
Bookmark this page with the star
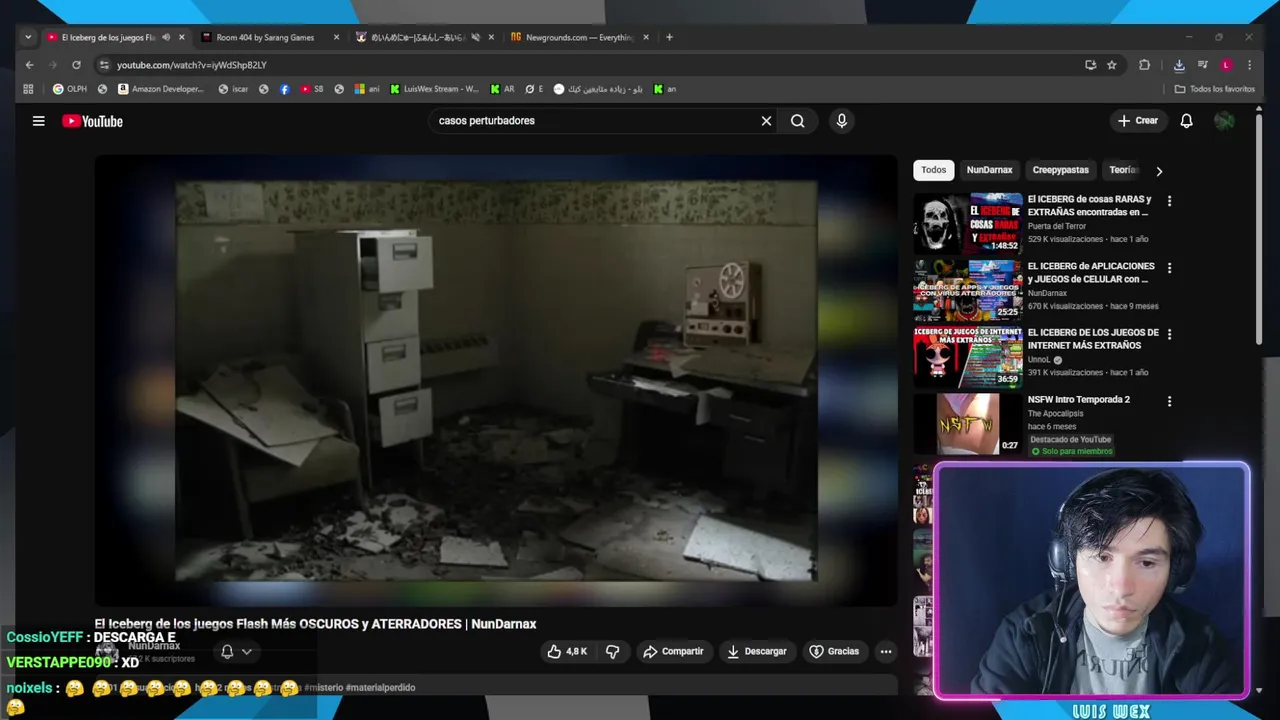click(1111, 65)
